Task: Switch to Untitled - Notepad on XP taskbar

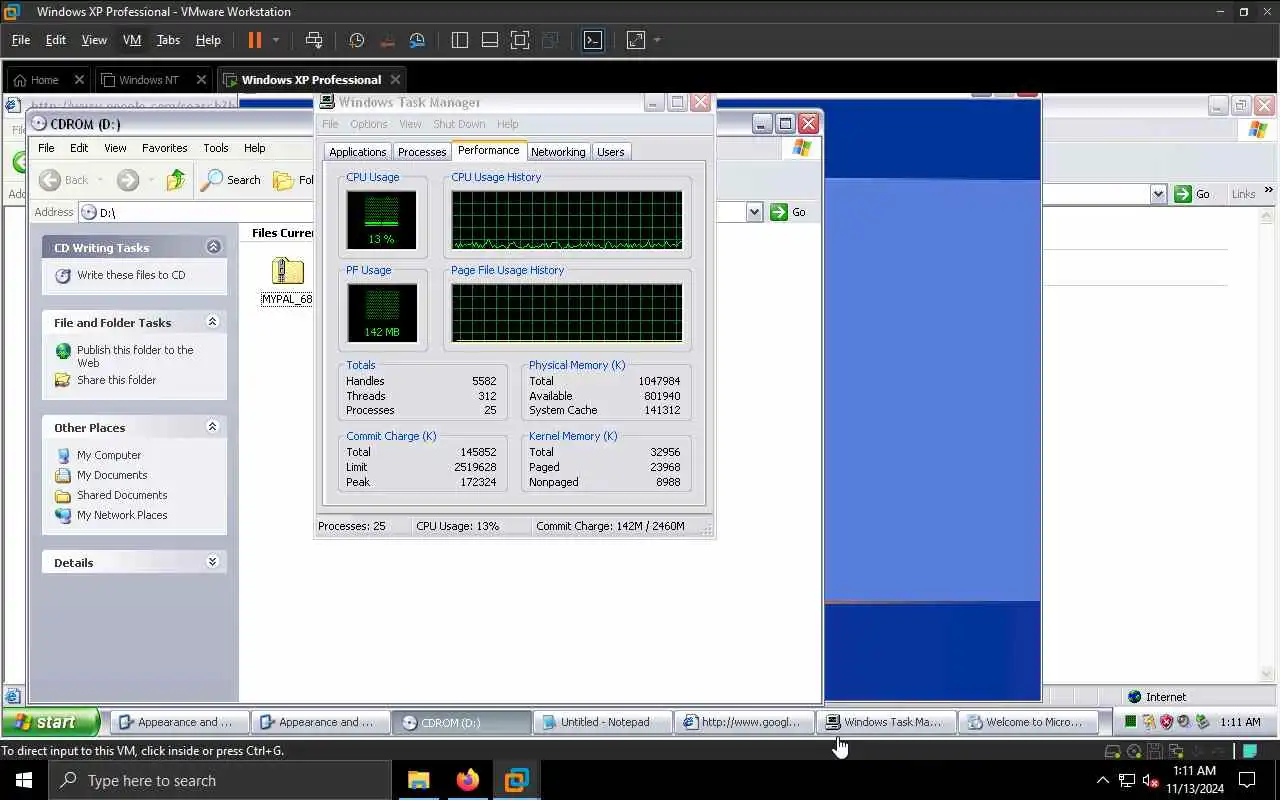Action: (x=604, y=722)
